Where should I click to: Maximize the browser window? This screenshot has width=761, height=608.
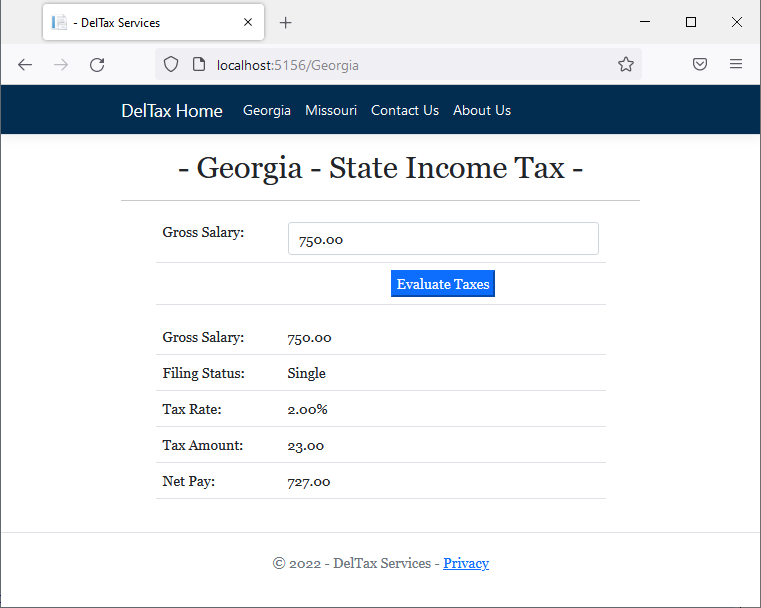[x=691, y=22]
